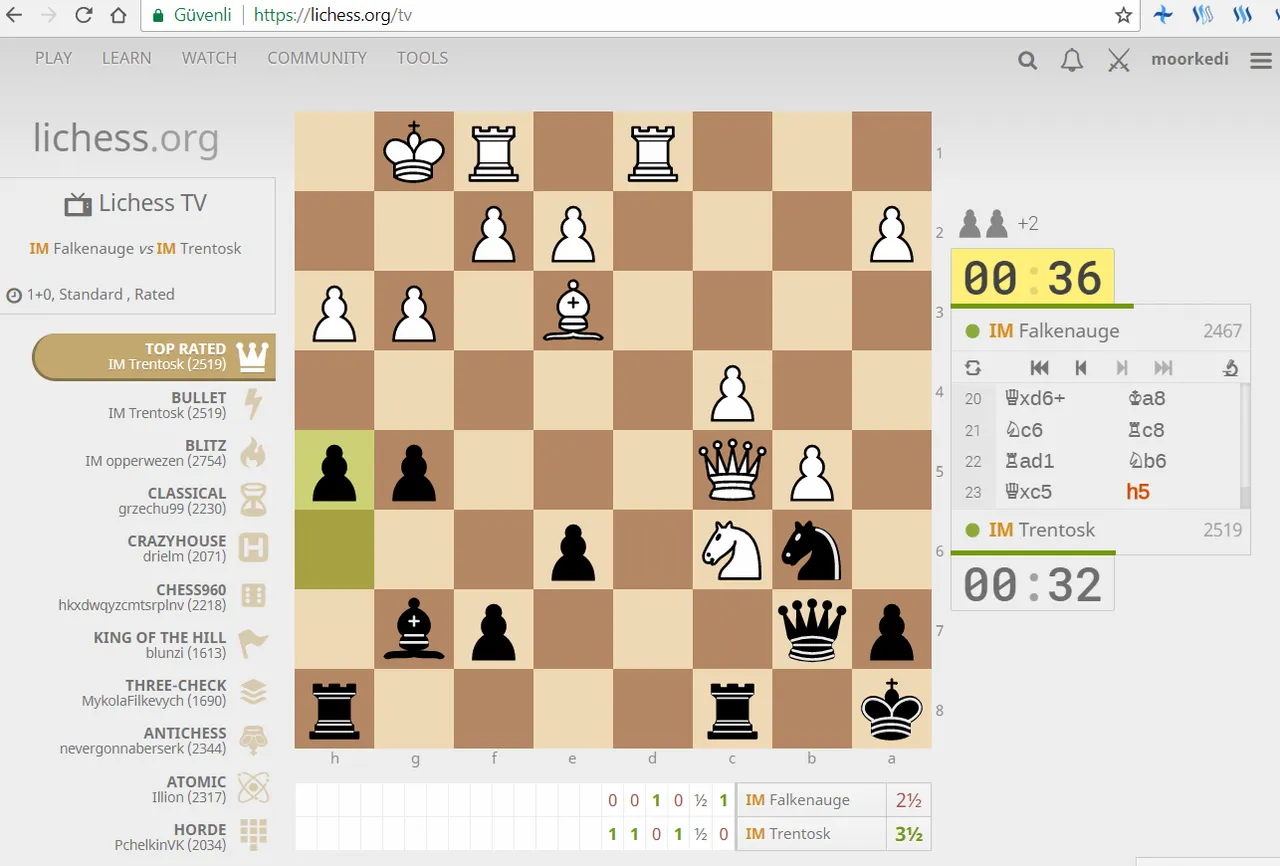Select the highlighted h5 move
The height and width of the screenshot is (866, 1280).
tap(1179, 492)
